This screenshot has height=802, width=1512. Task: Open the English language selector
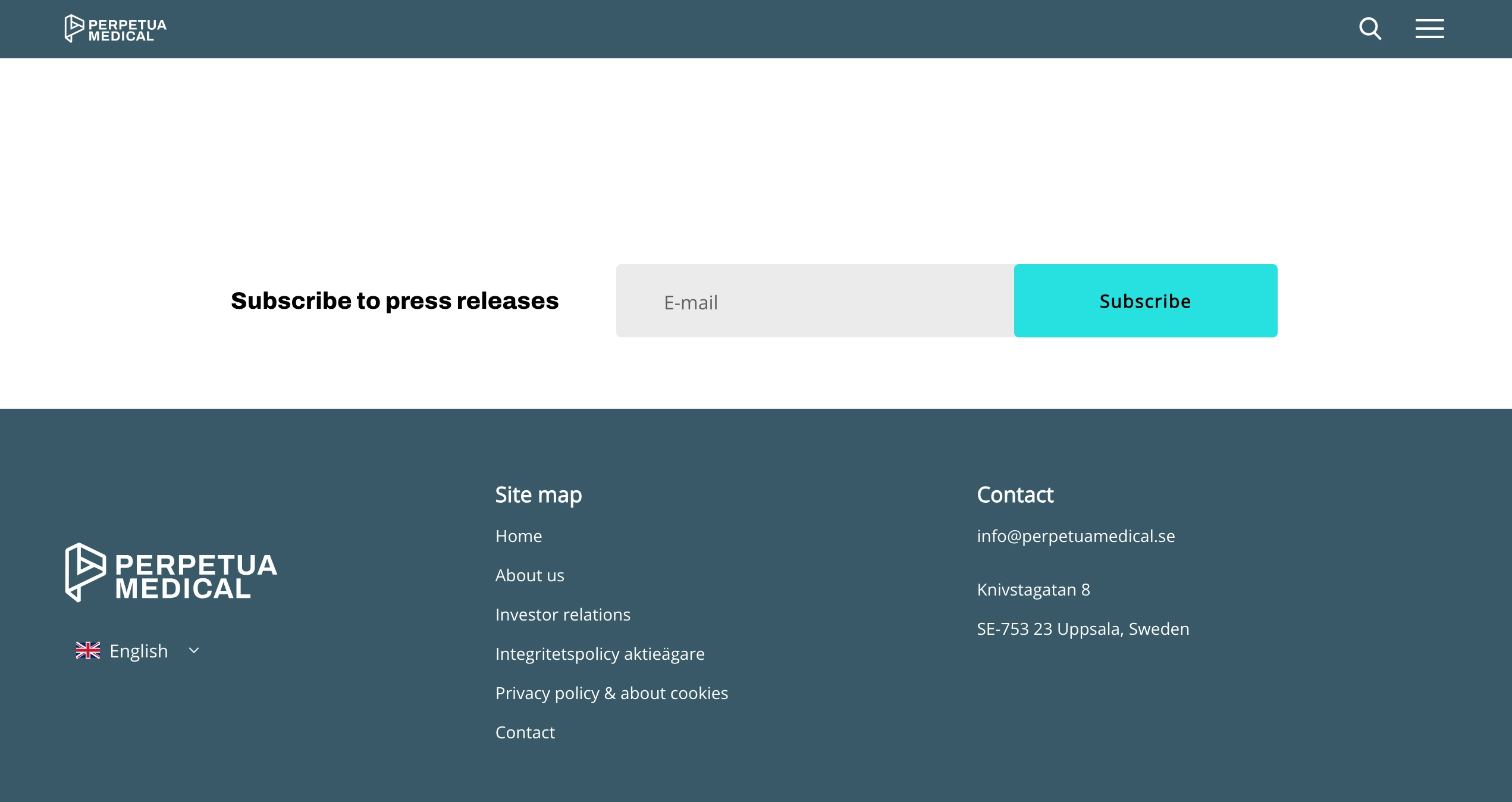click(x=139, y=651)
